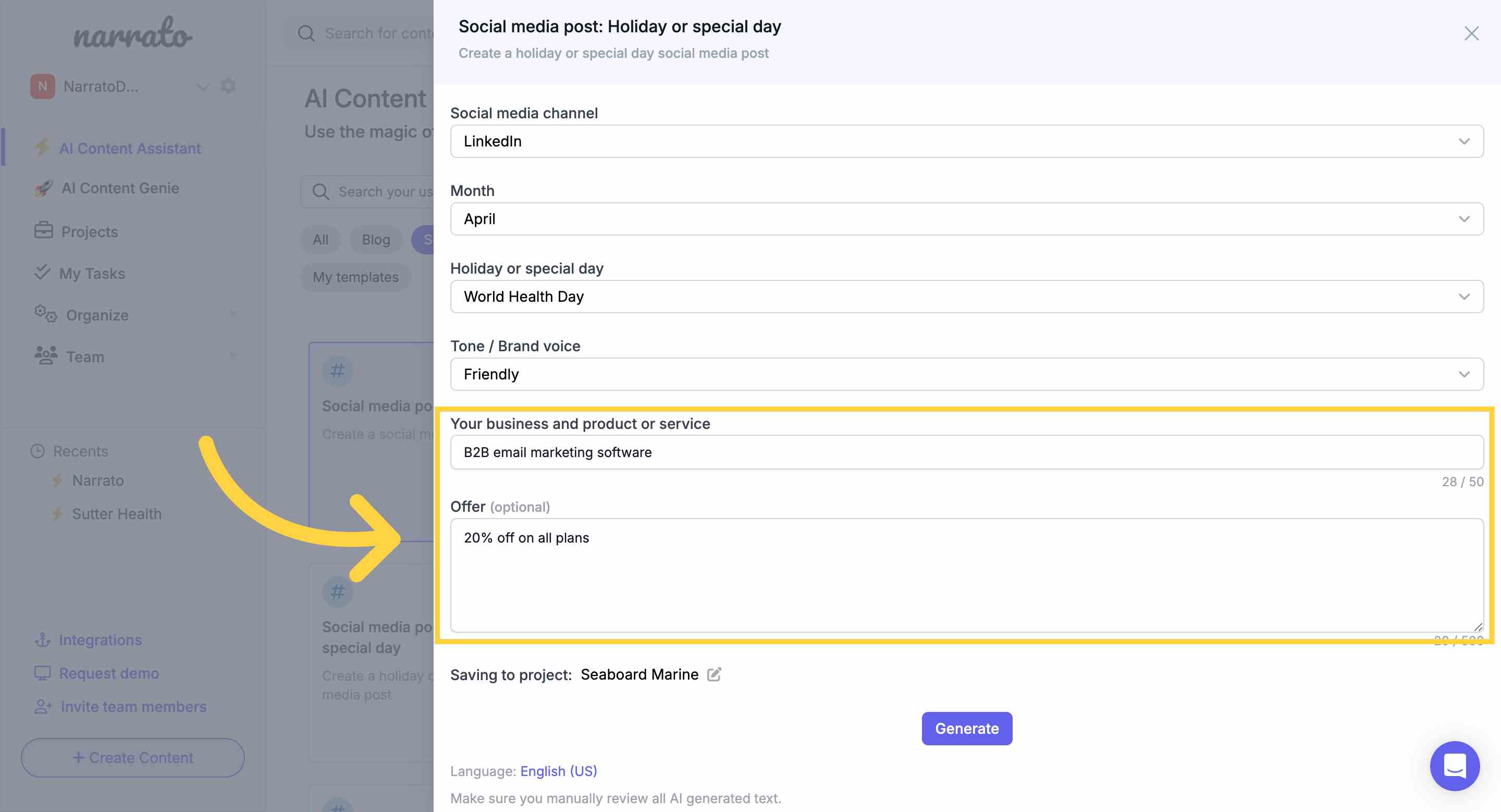This screenshot has height=812, width=1501.
Task: Select the Blog filter tab
Action: (x=376, y=239)
